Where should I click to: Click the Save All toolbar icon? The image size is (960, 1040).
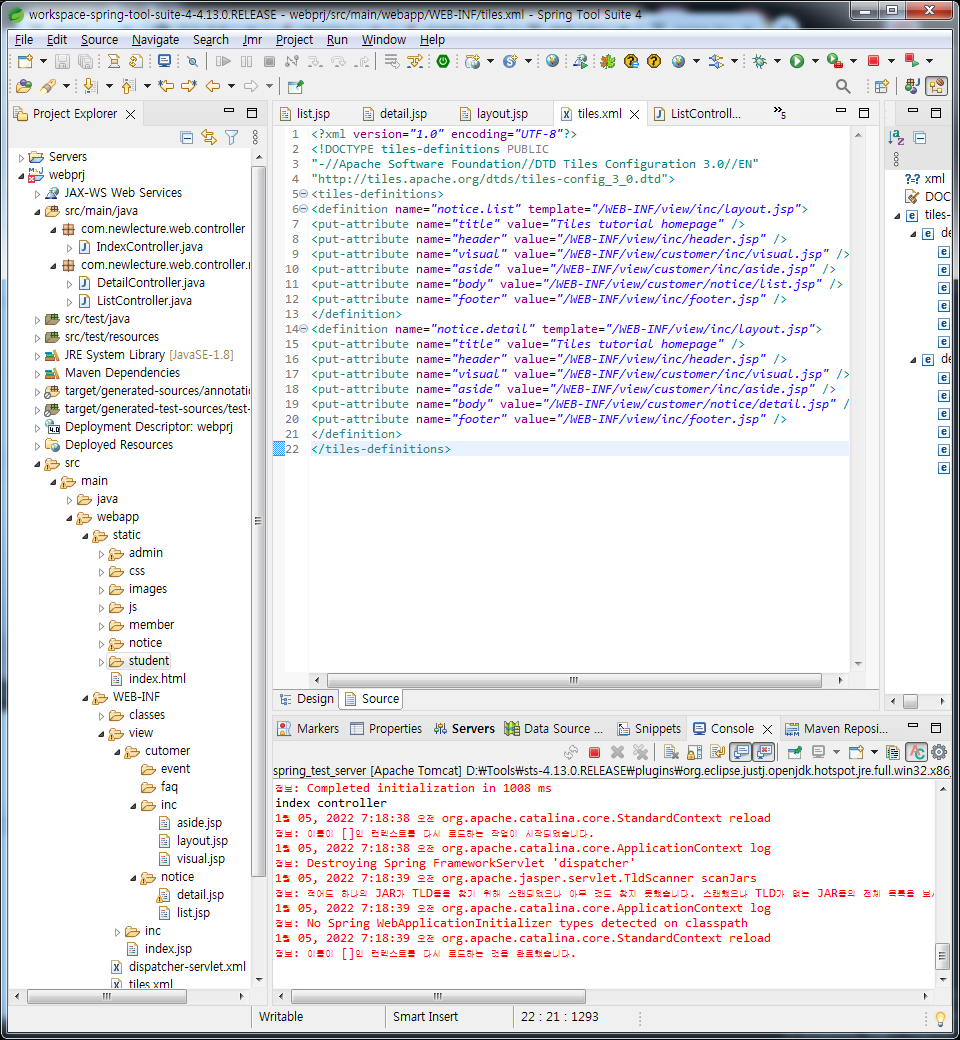(86, 62)
